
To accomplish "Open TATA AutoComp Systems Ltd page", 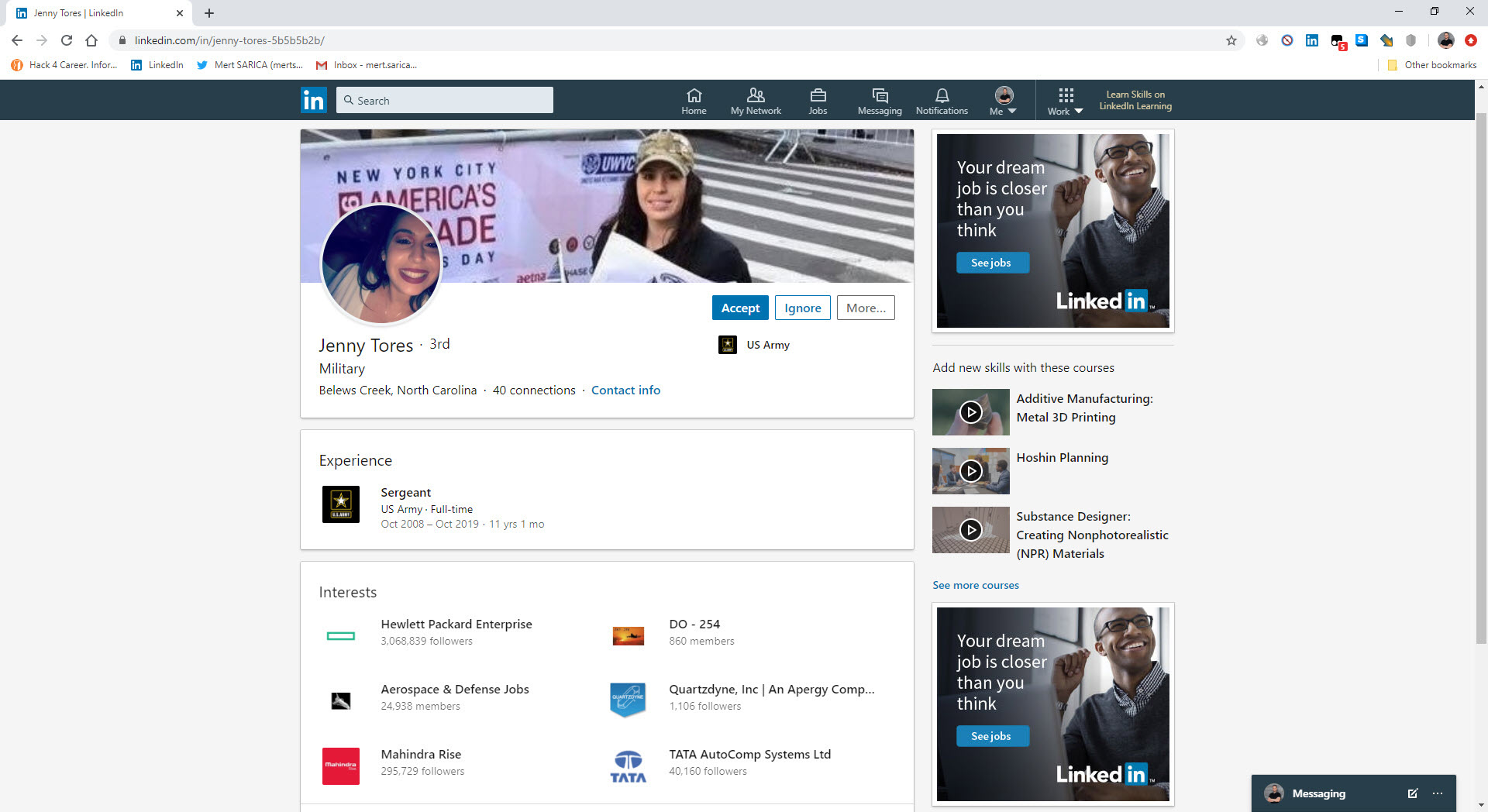I will pyautogui.click(x=749, y=754).
